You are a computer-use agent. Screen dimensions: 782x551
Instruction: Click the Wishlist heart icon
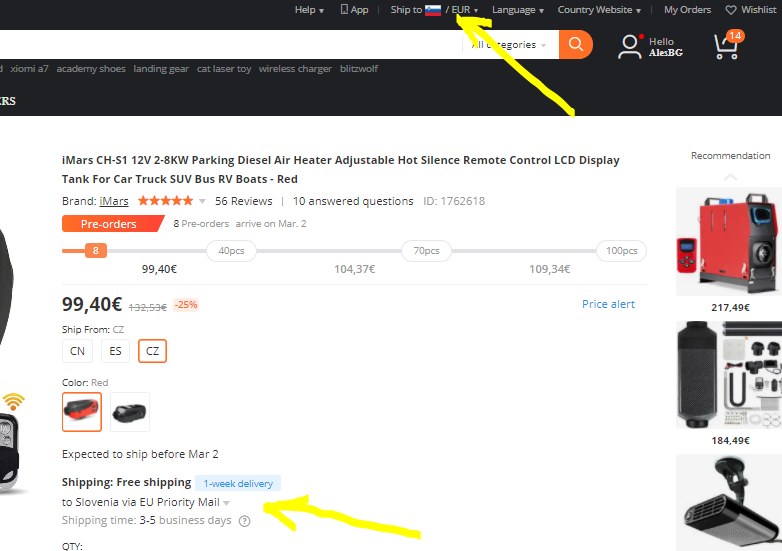[731, 10]
